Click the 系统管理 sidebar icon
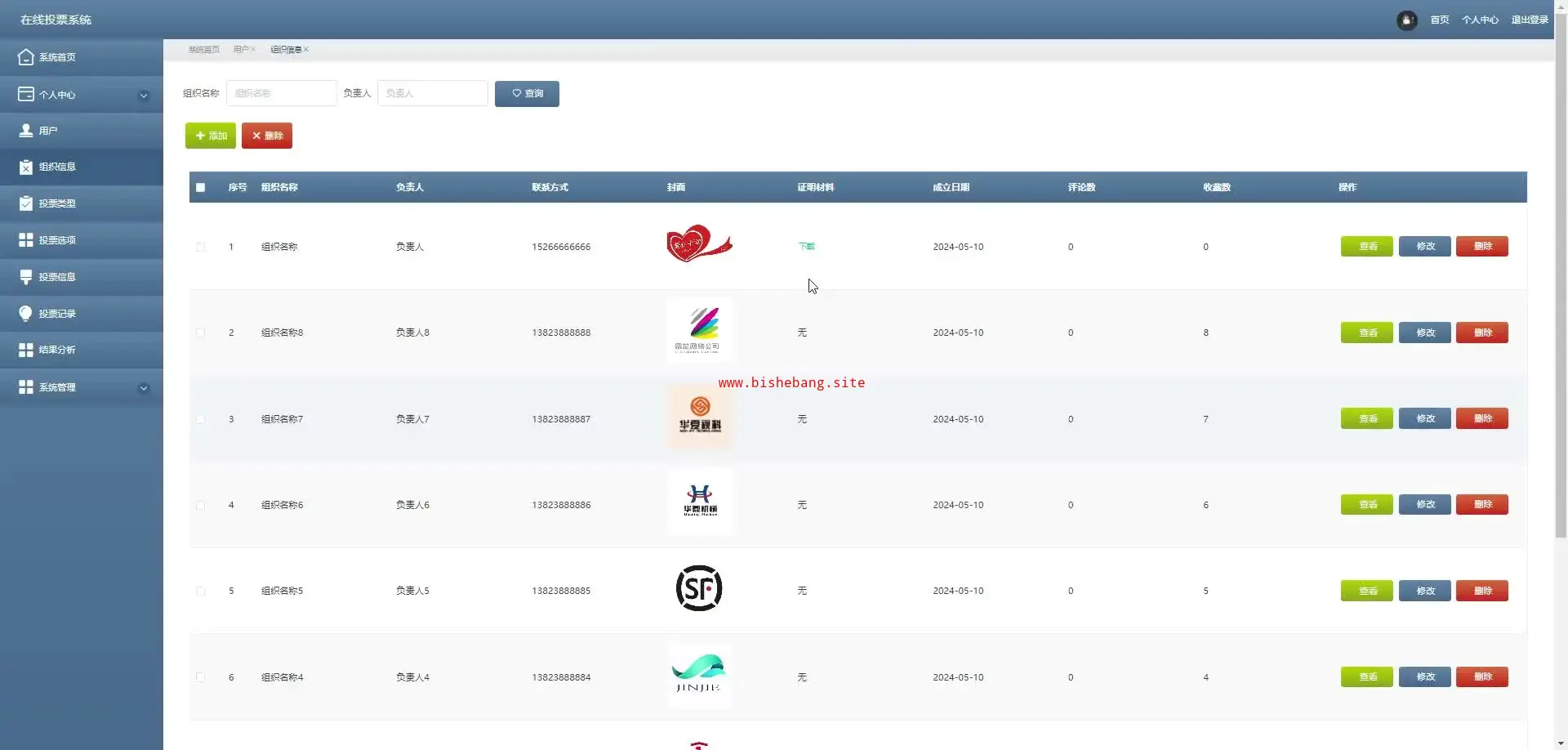1568x750 pixels. [x=26, y=387]
